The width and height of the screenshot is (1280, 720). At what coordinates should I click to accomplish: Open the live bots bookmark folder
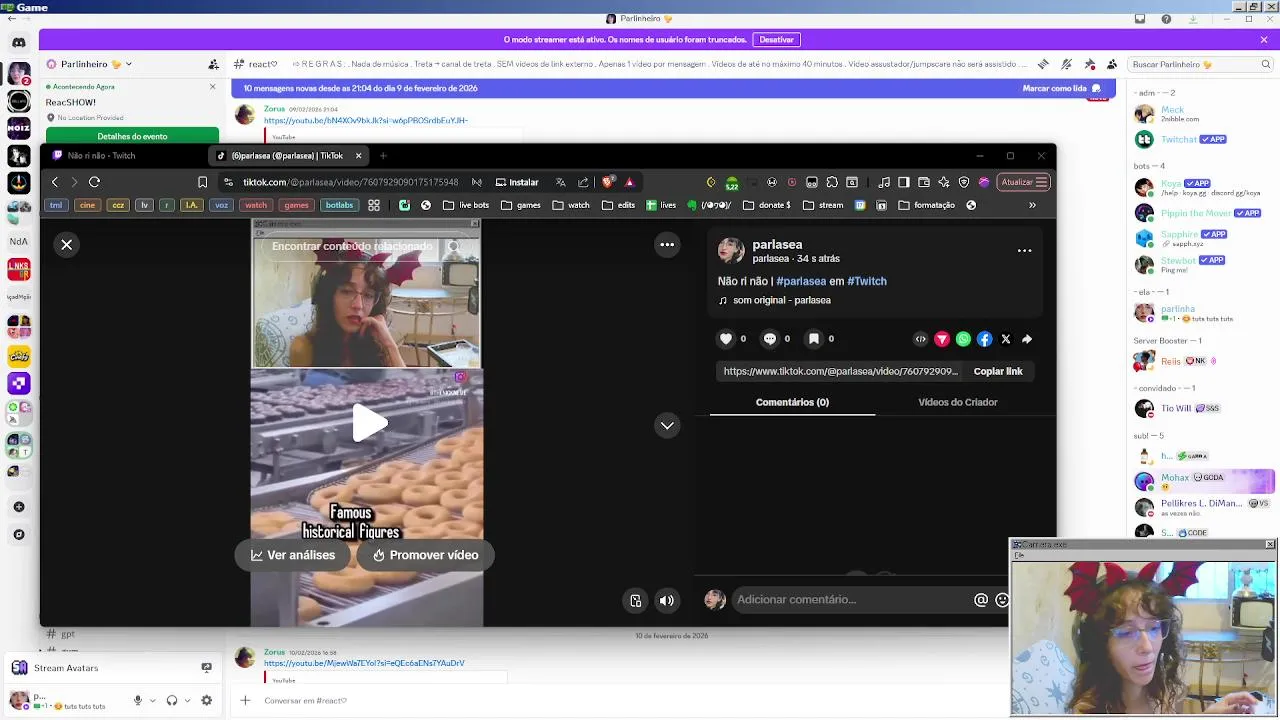pos(465,205)
